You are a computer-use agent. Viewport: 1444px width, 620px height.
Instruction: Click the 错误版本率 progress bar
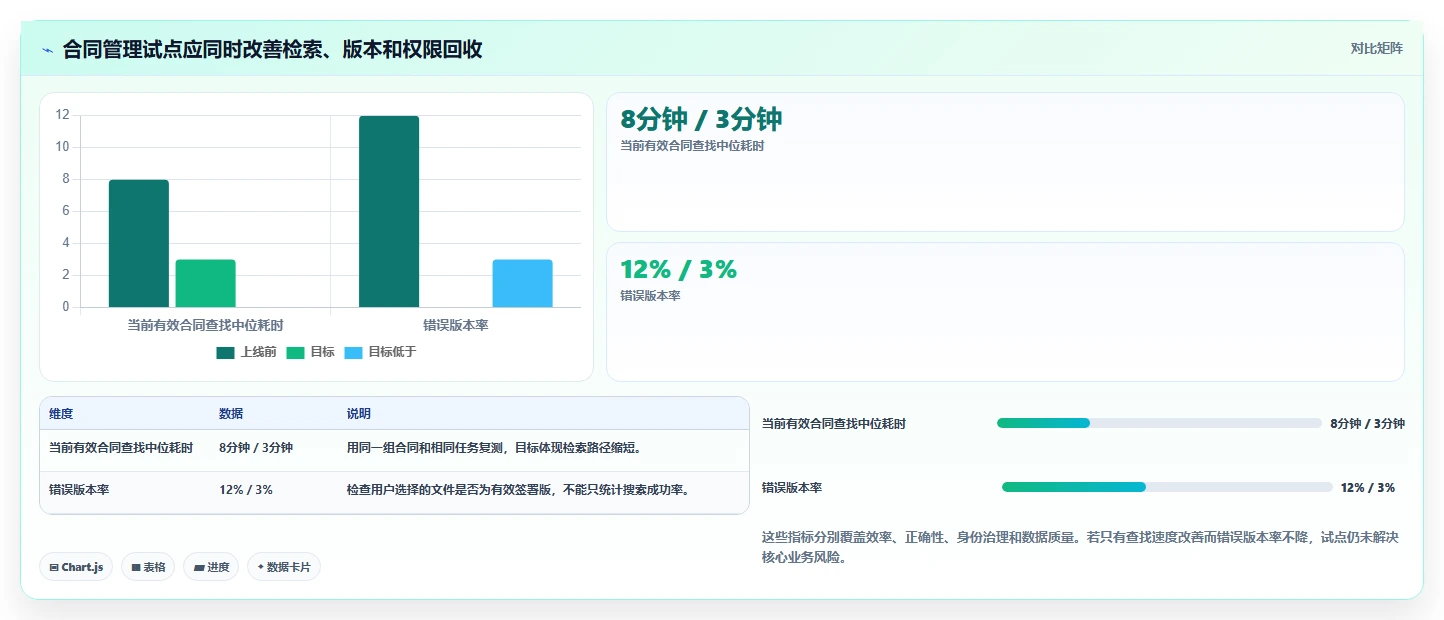point(1167,487)
